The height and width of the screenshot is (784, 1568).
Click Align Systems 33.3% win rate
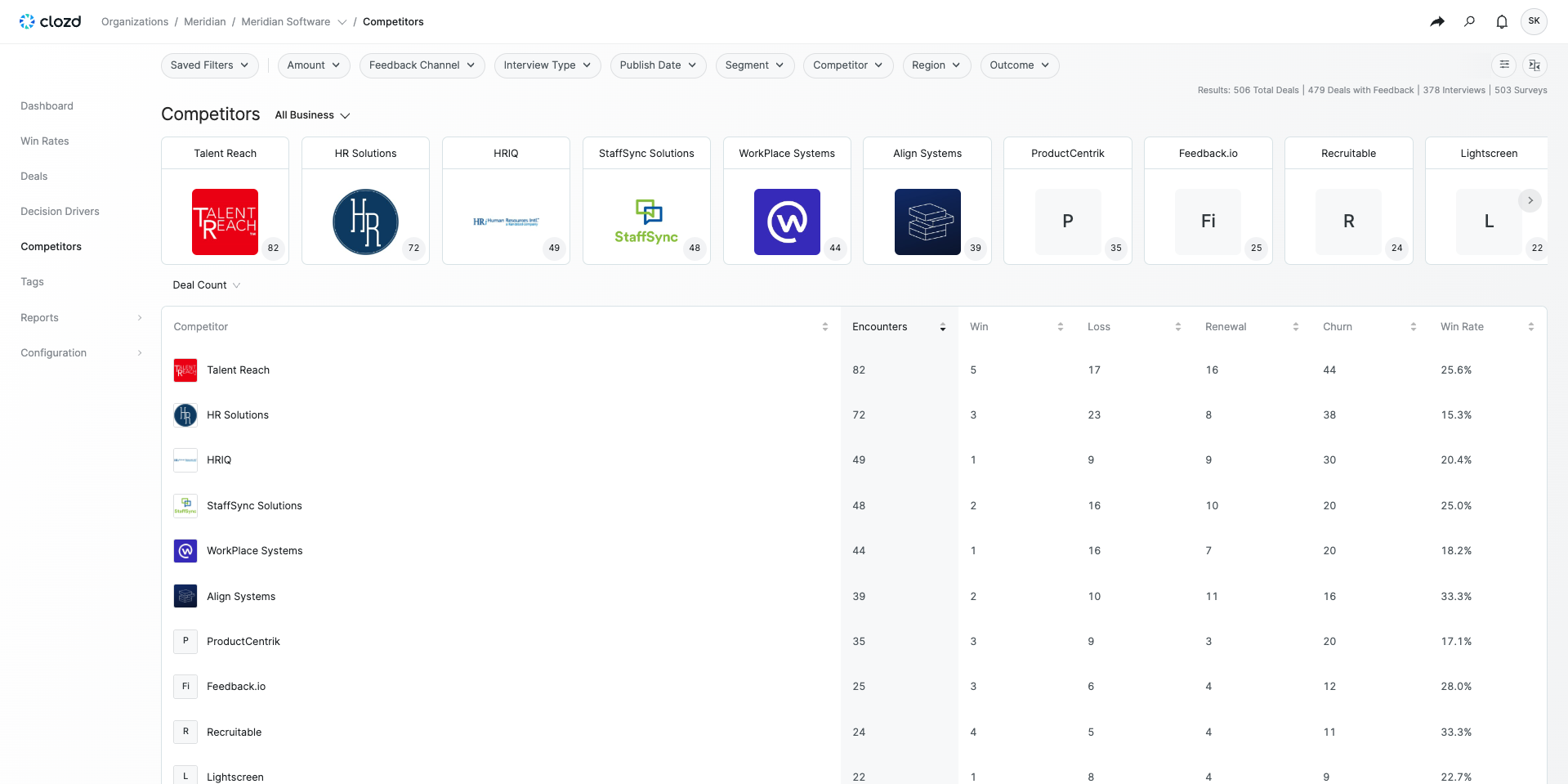pyautogui.click(x=1457, y=597)
